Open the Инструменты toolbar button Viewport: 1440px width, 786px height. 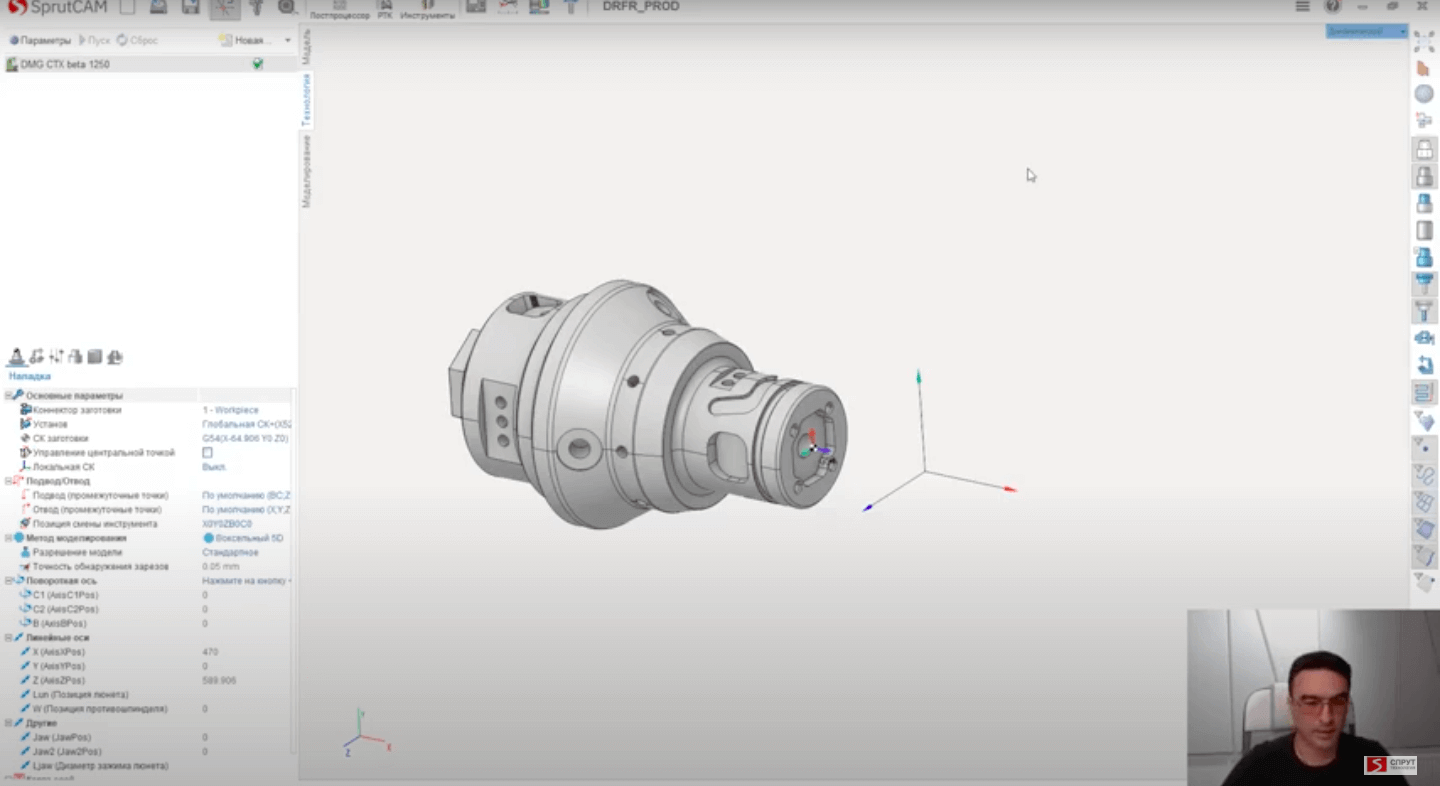click(x=427, y=11)
